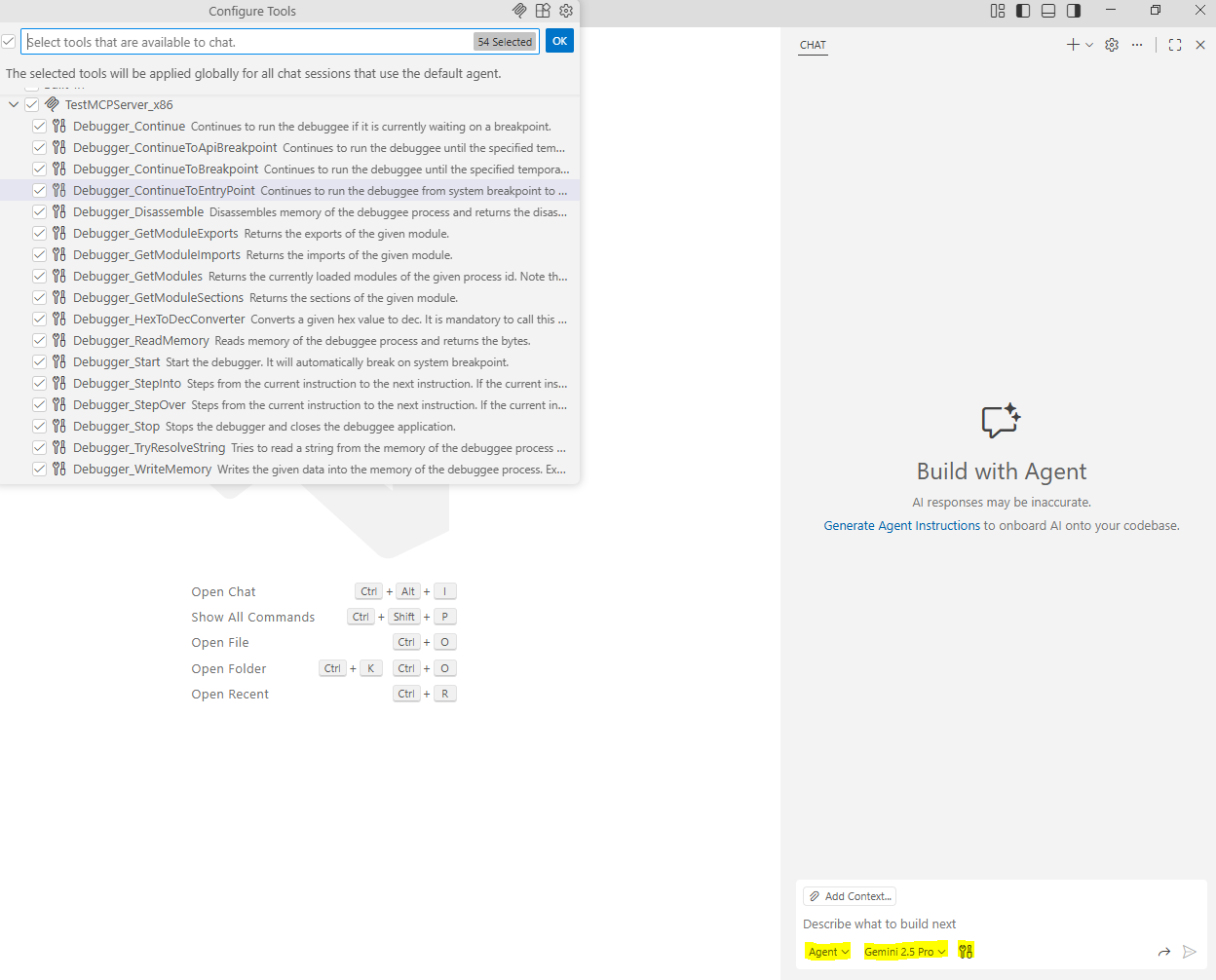Image resolution: width=1216 pixels, height=980 pixels.
Task: Close the chat panel
Action: (1200, 45)
